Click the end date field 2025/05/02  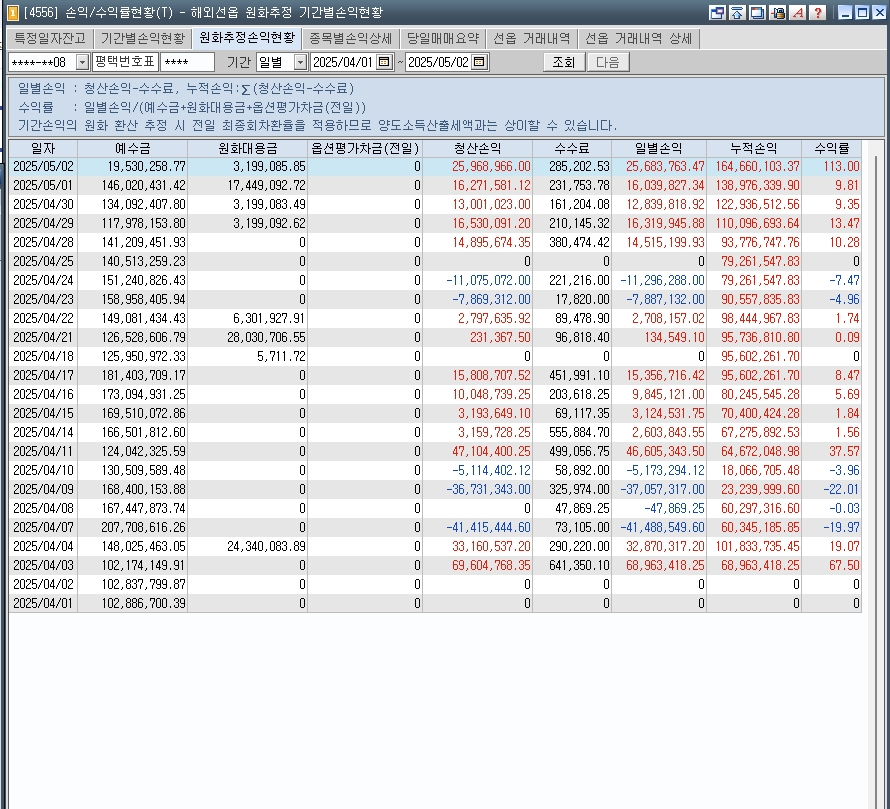[438, 62]
